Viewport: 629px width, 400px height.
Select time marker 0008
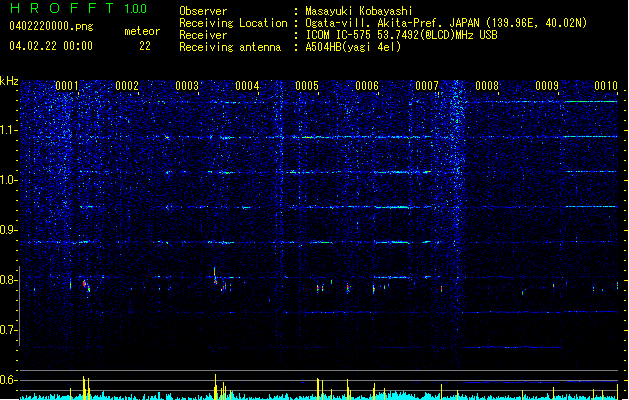487,86
